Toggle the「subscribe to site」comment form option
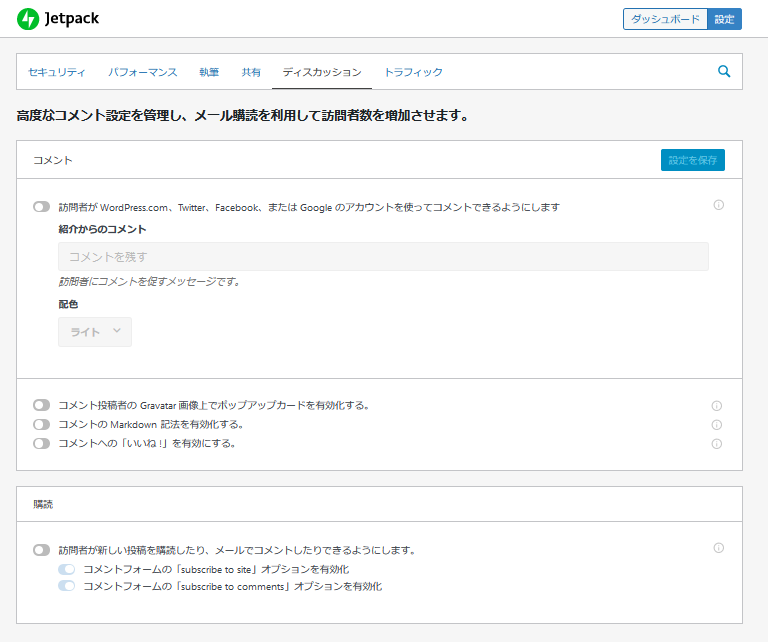 click(67, 569)
